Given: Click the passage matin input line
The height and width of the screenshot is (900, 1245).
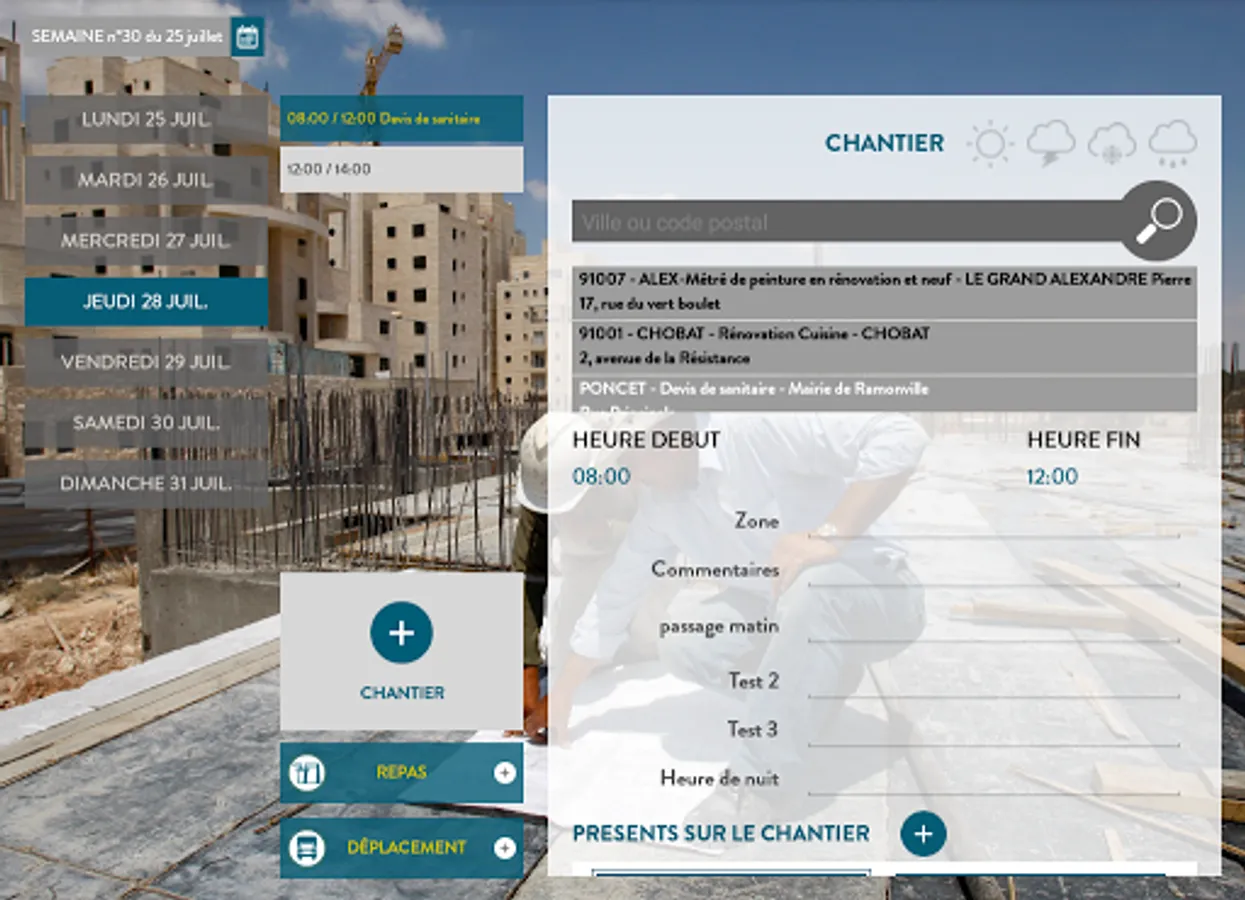Looking at the screenshot, I should coord(993,629).
